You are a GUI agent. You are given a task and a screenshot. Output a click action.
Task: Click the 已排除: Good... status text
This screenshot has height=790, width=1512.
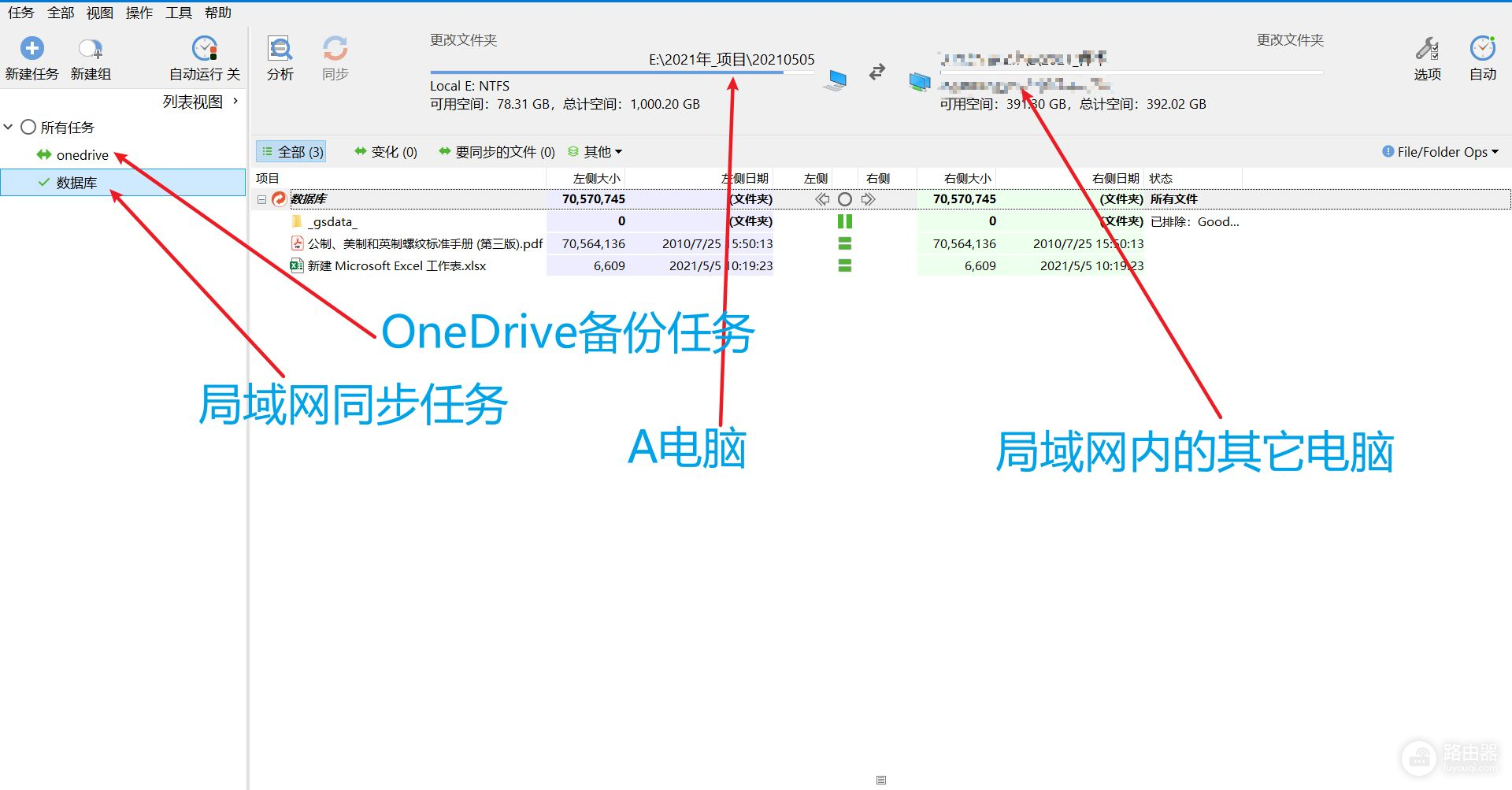click(x=1195, y=222)
